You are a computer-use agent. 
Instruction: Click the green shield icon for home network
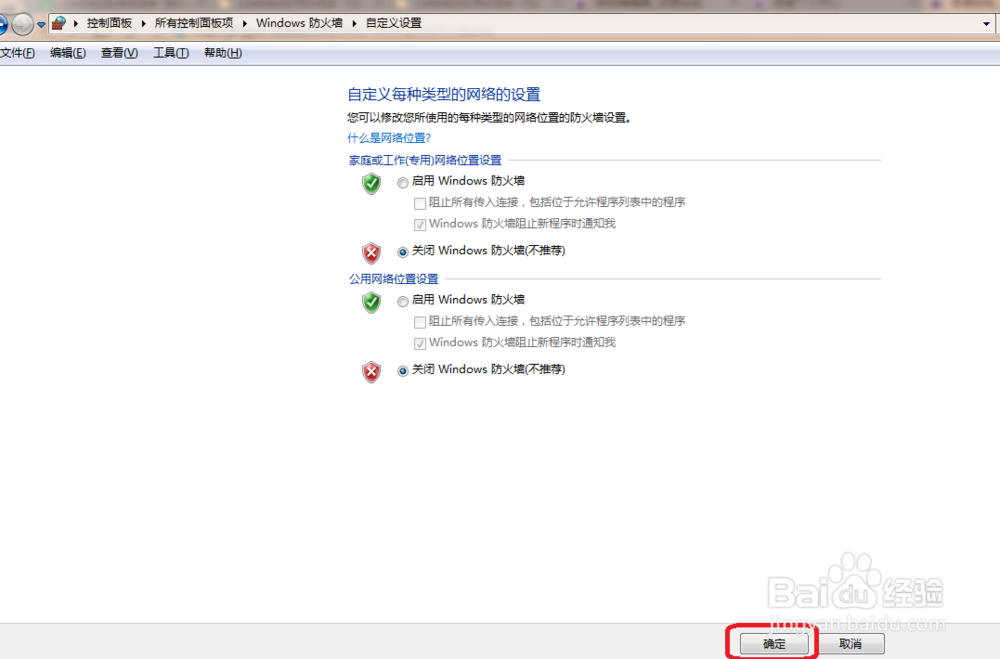[x=371, y=184]
